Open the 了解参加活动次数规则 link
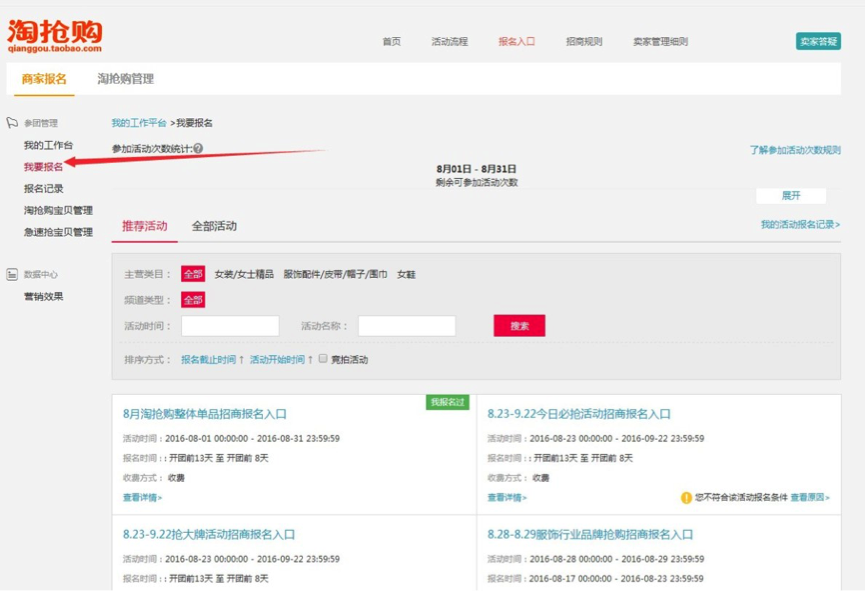The width and height of the screenshot is (866, 591). tap(795, 150)
